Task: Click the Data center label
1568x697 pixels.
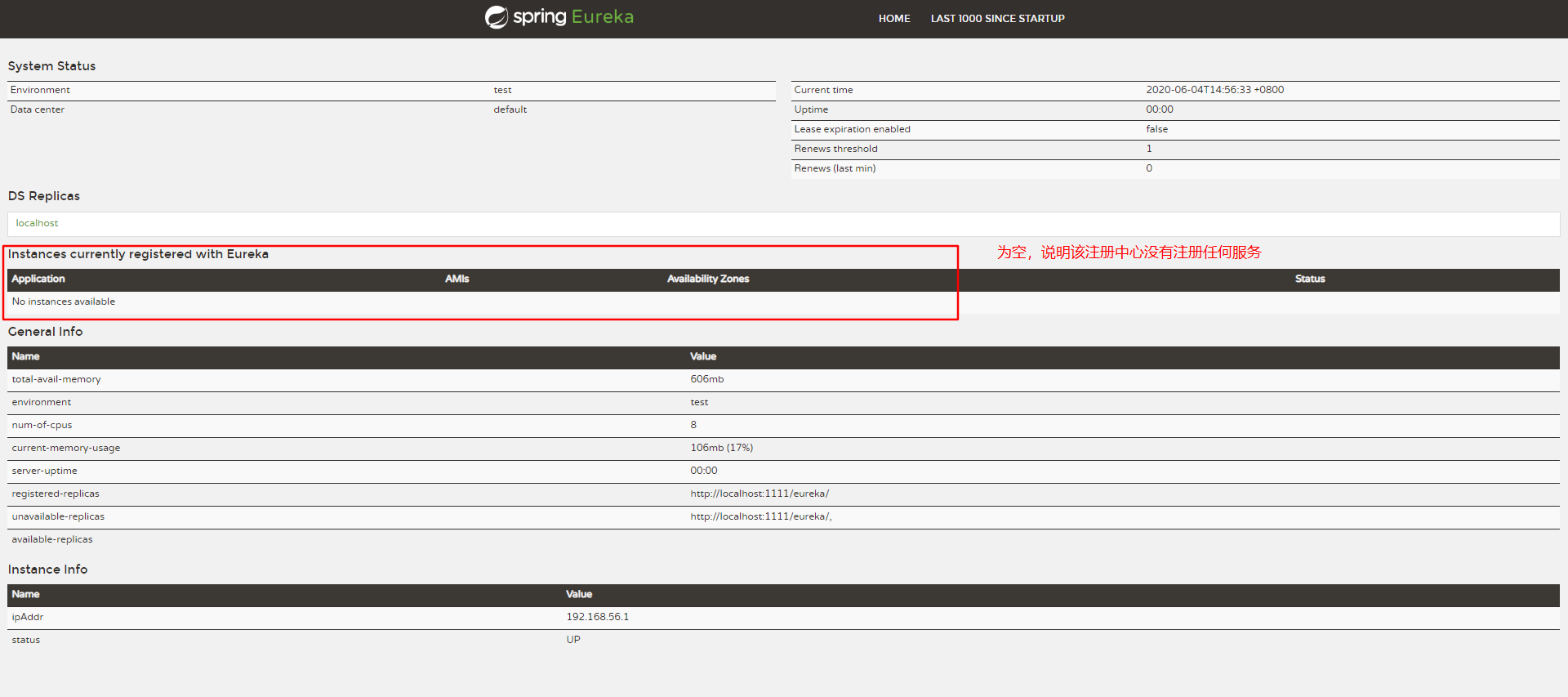Action: click(38, 109)
